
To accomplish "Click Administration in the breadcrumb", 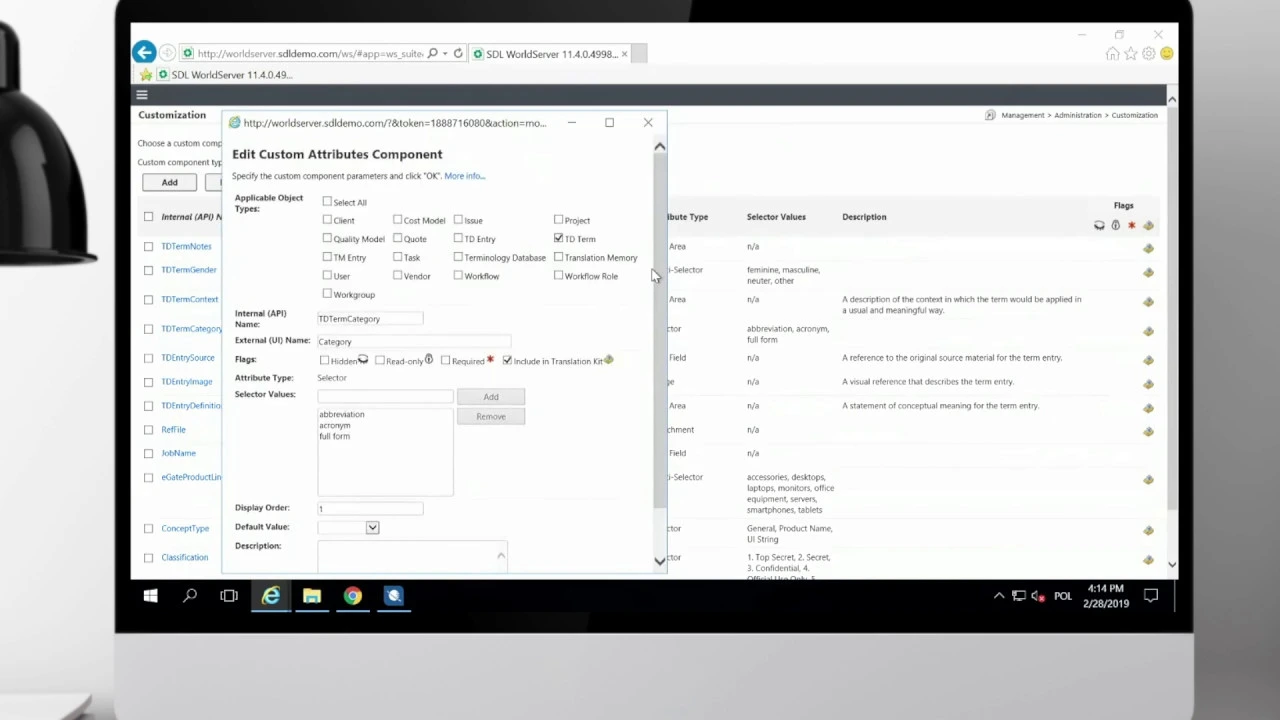I will click(1077, 115).
